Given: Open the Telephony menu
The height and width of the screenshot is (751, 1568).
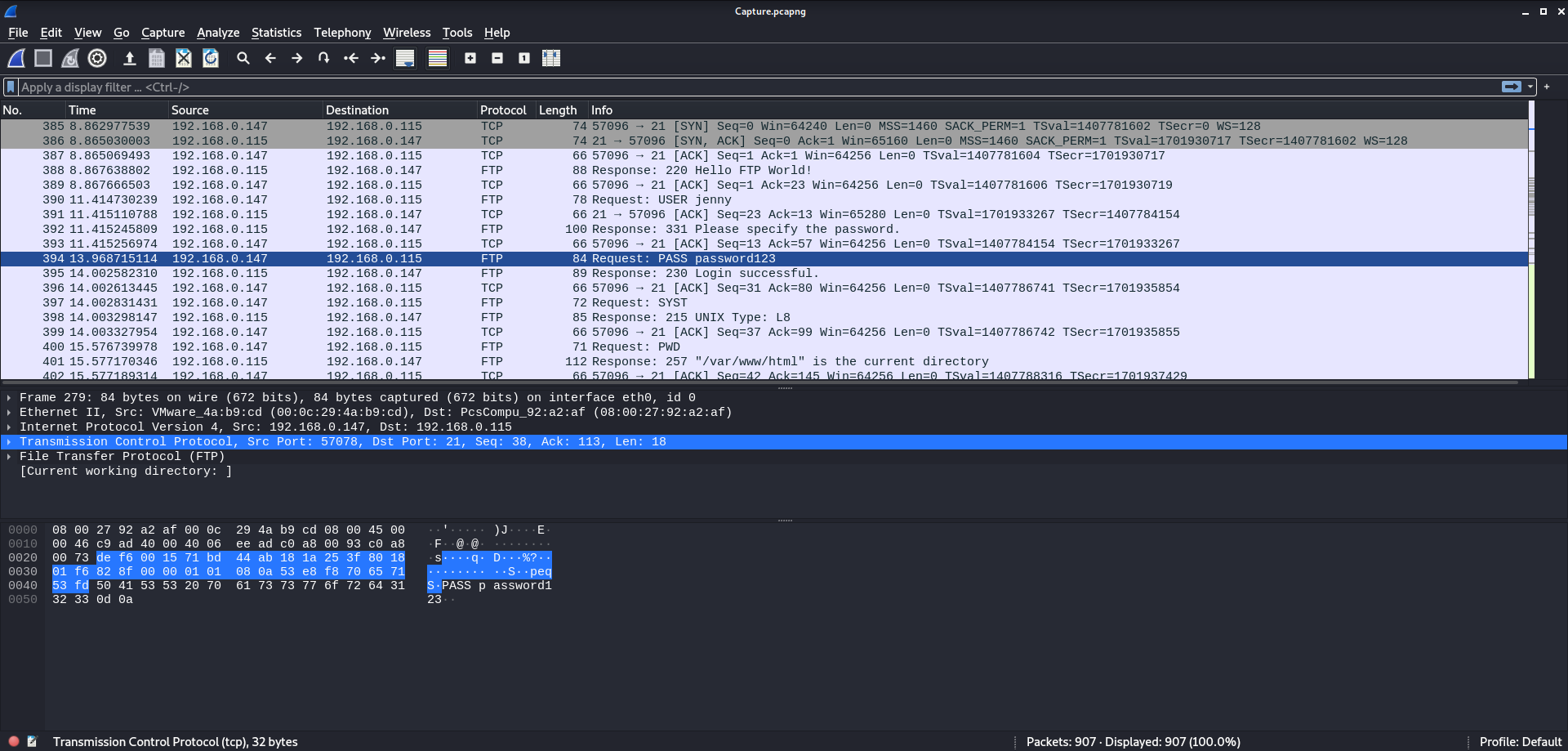Looking at the screenshot, I should coord(342,33).
